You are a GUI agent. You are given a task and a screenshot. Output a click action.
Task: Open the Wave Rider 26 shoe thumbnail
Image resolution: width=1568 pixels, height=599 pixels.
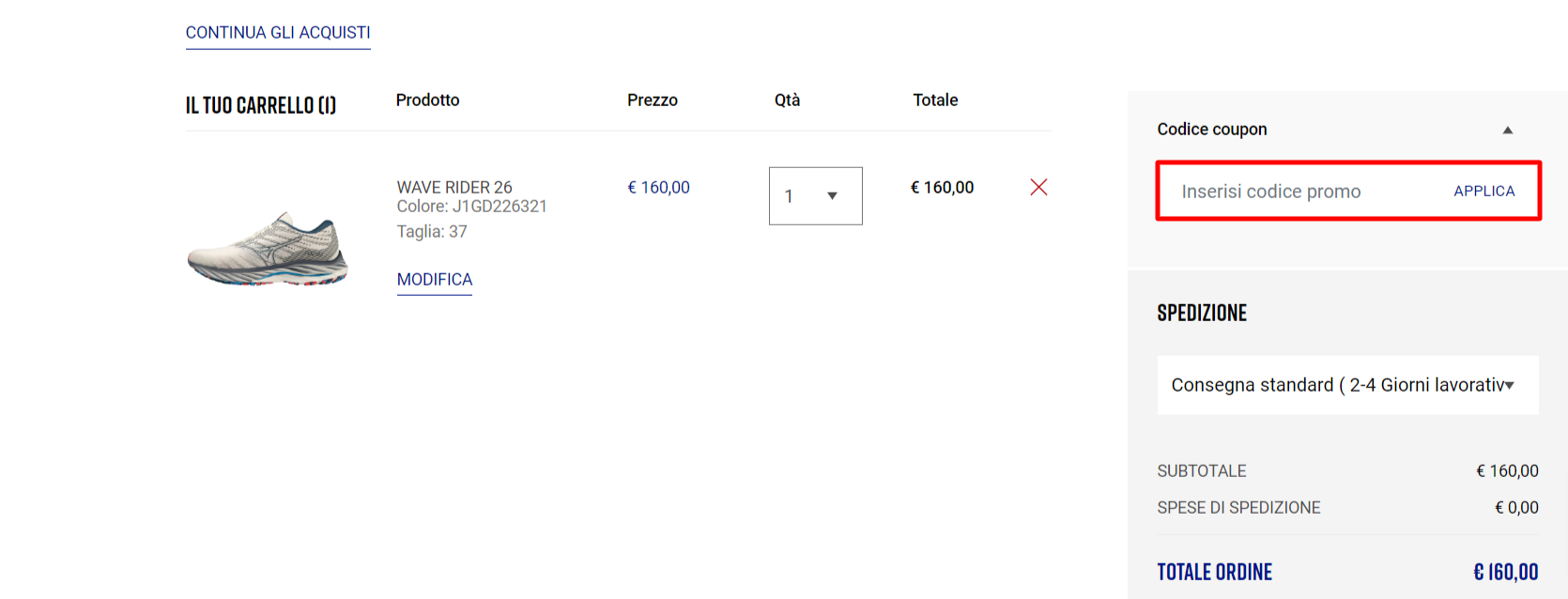(269, 249)
